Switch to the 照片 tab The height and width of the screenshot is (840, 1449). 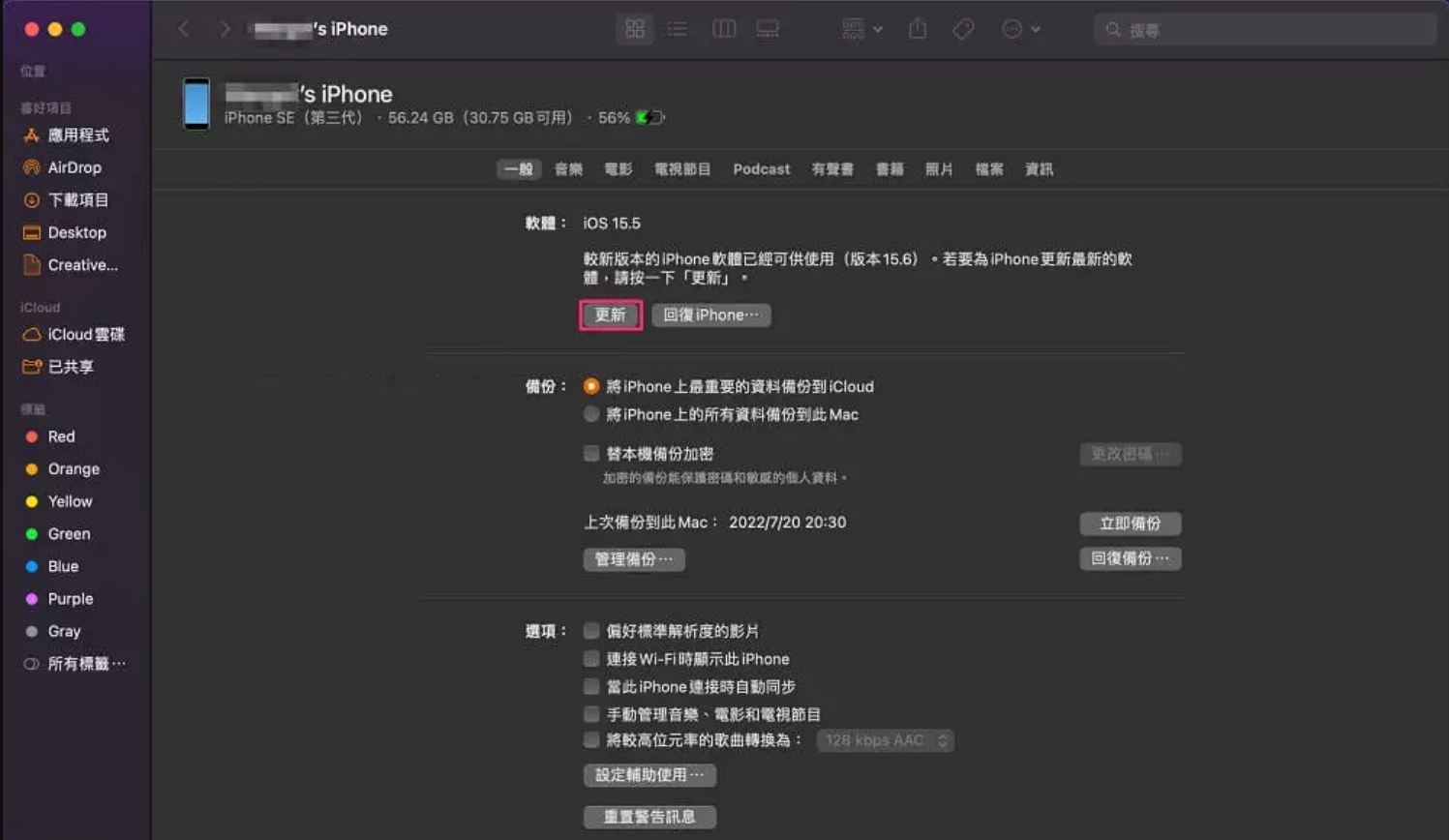pyautogui.click(x=939, y=169)
